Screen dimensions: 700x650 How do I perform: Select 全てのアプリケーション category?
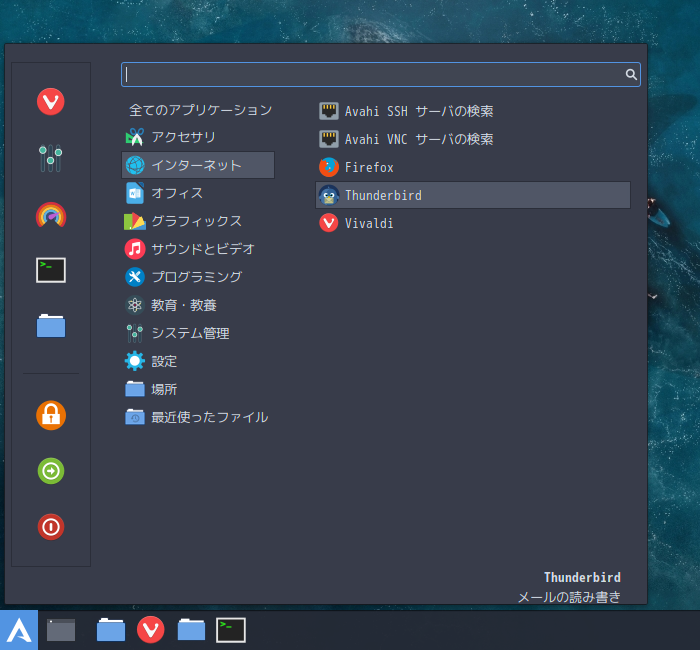(x=198, y=110)
